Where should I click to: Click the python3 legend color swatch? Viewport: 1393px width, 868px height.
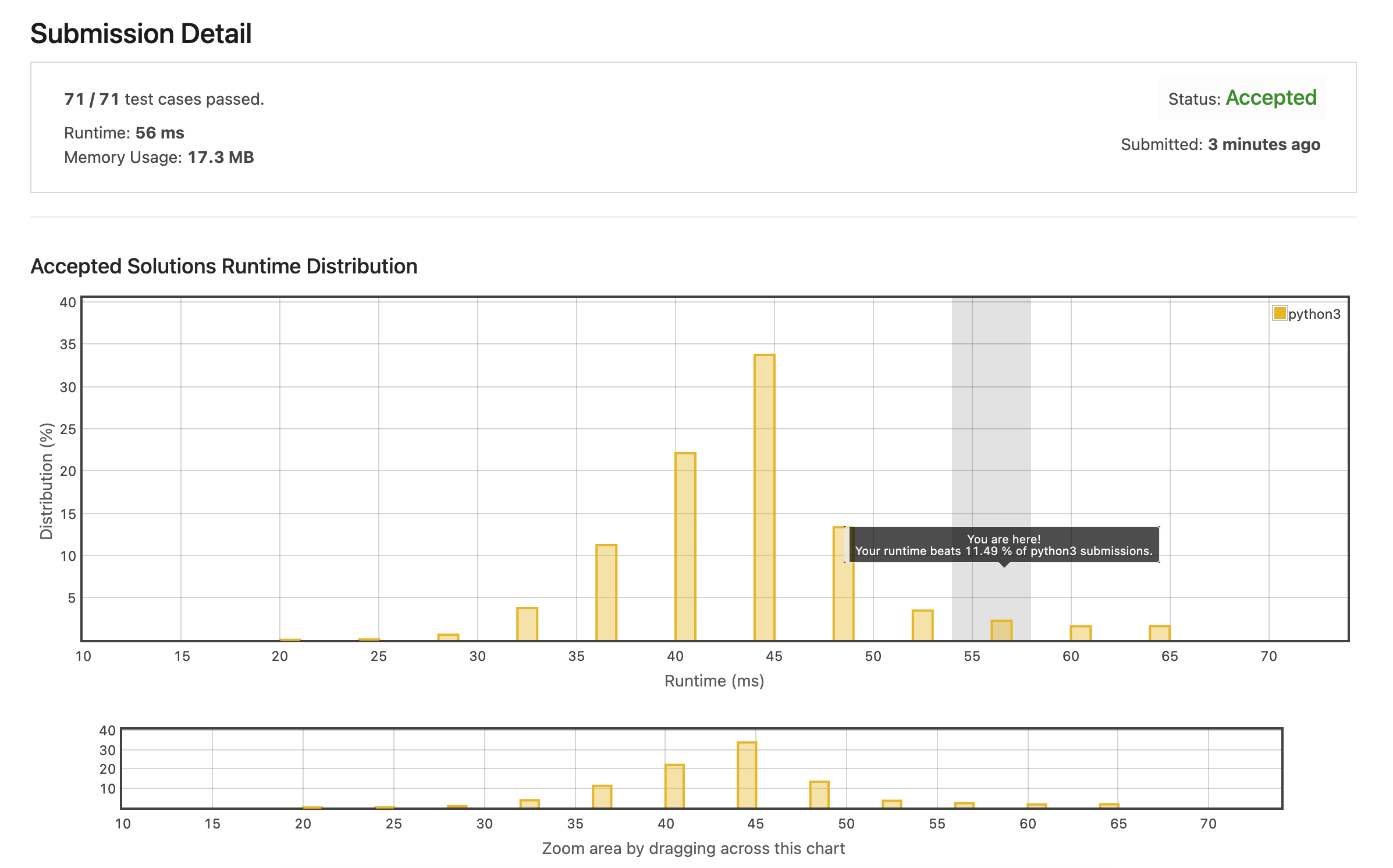point(1280,313)
